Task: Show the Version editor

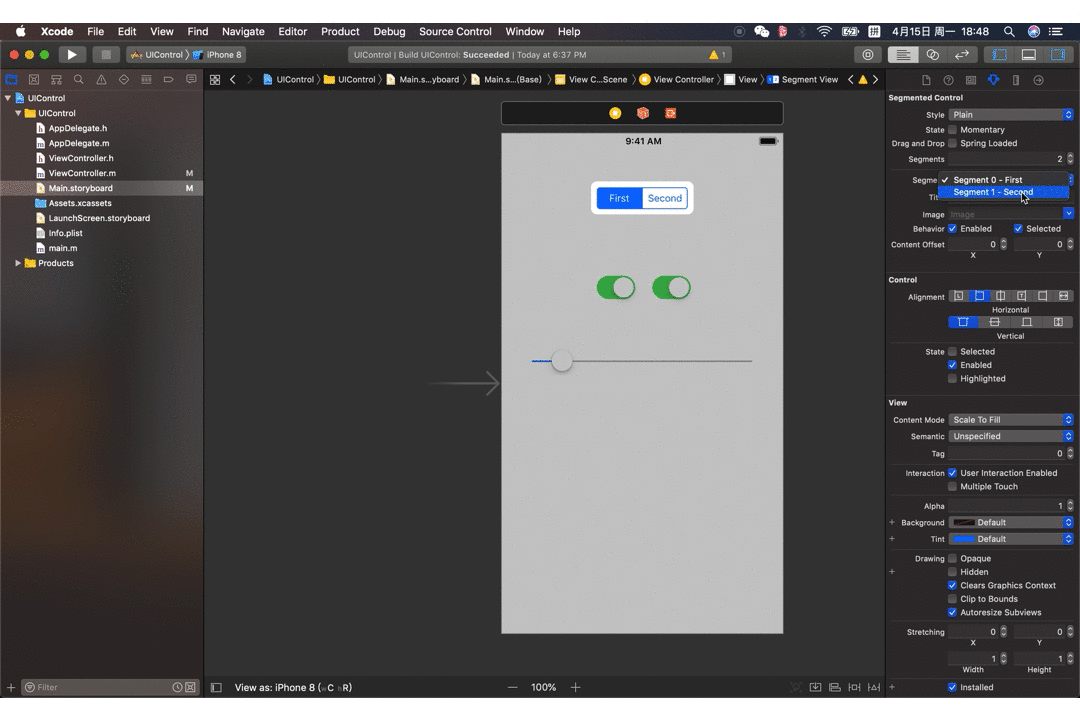Action: [962, 54]
